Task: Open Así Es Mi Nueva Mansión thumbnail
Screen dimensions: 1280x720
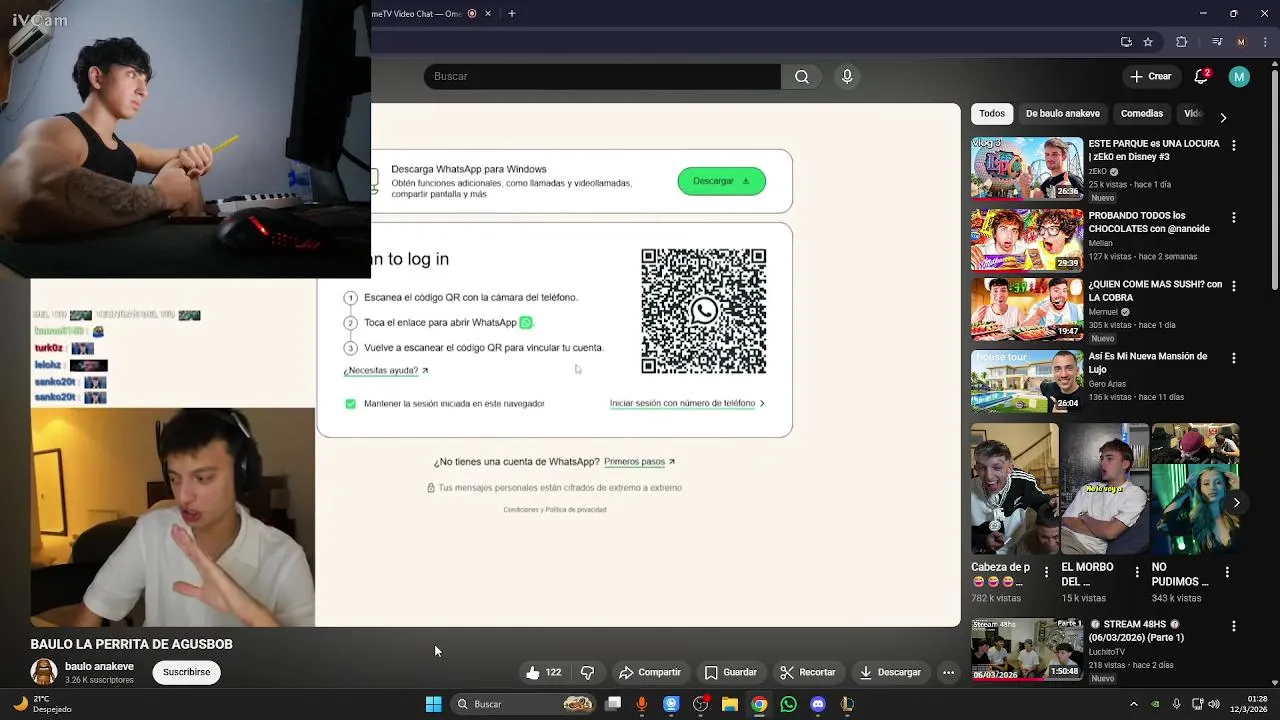Action: [x=1026, y=381]
